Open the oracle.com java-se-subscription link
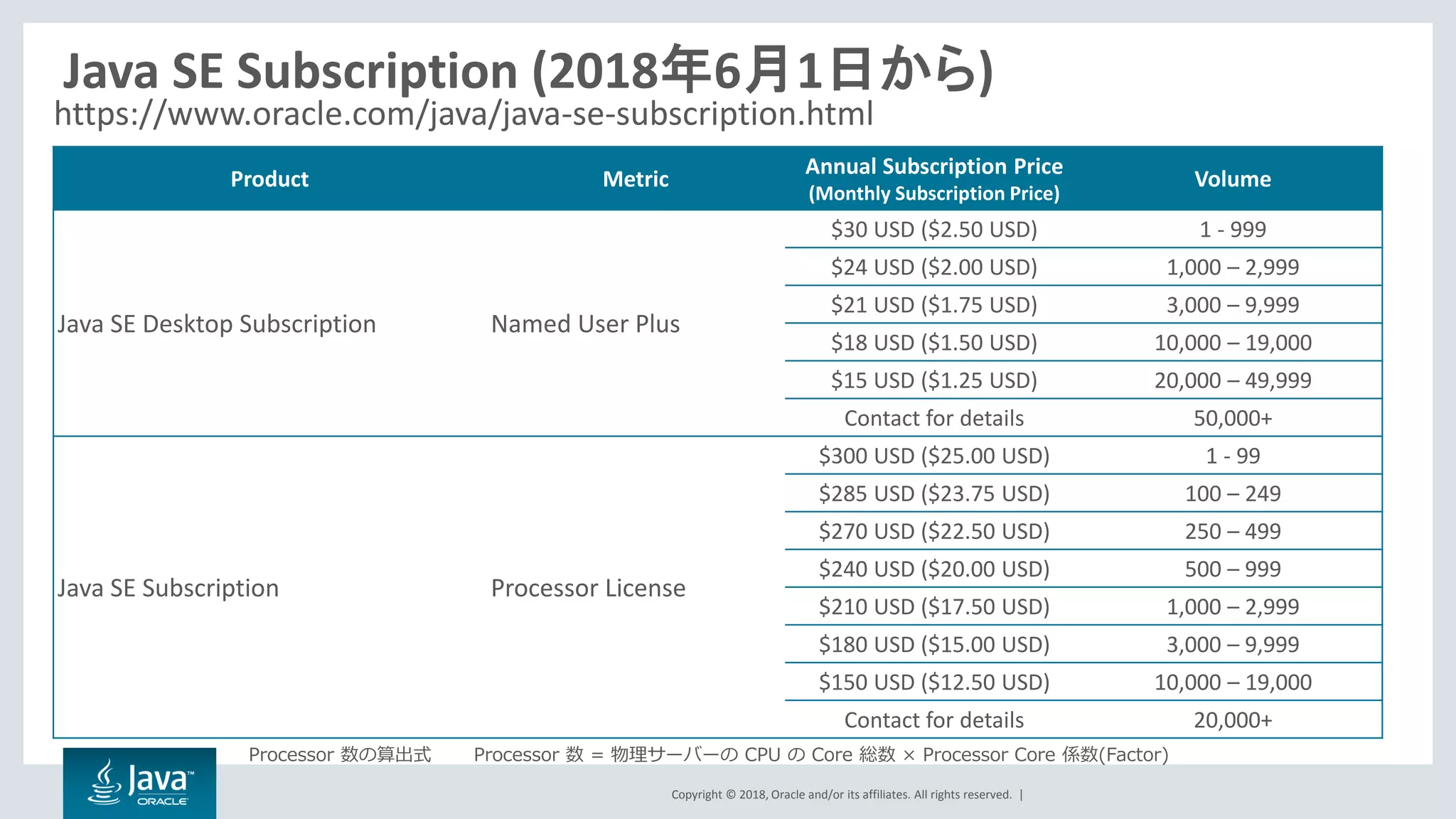Image resolution: width=1456 pixels, height=819 pixels. tap(464, 114)
